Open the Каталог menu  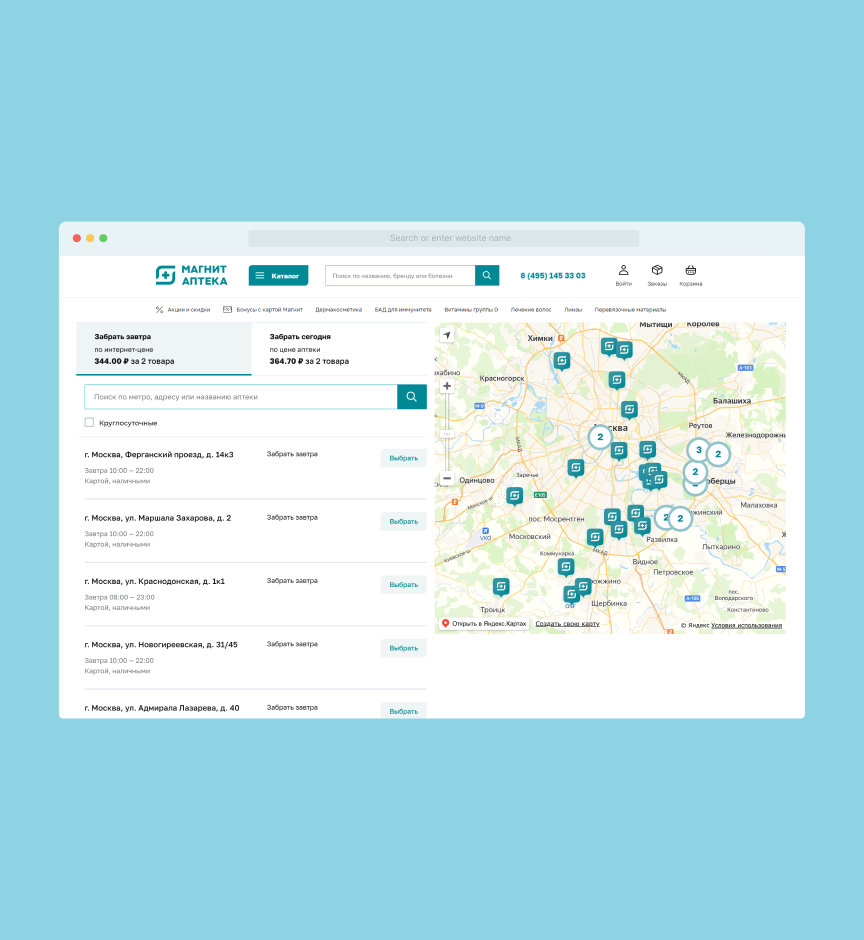tap(278, 275)
